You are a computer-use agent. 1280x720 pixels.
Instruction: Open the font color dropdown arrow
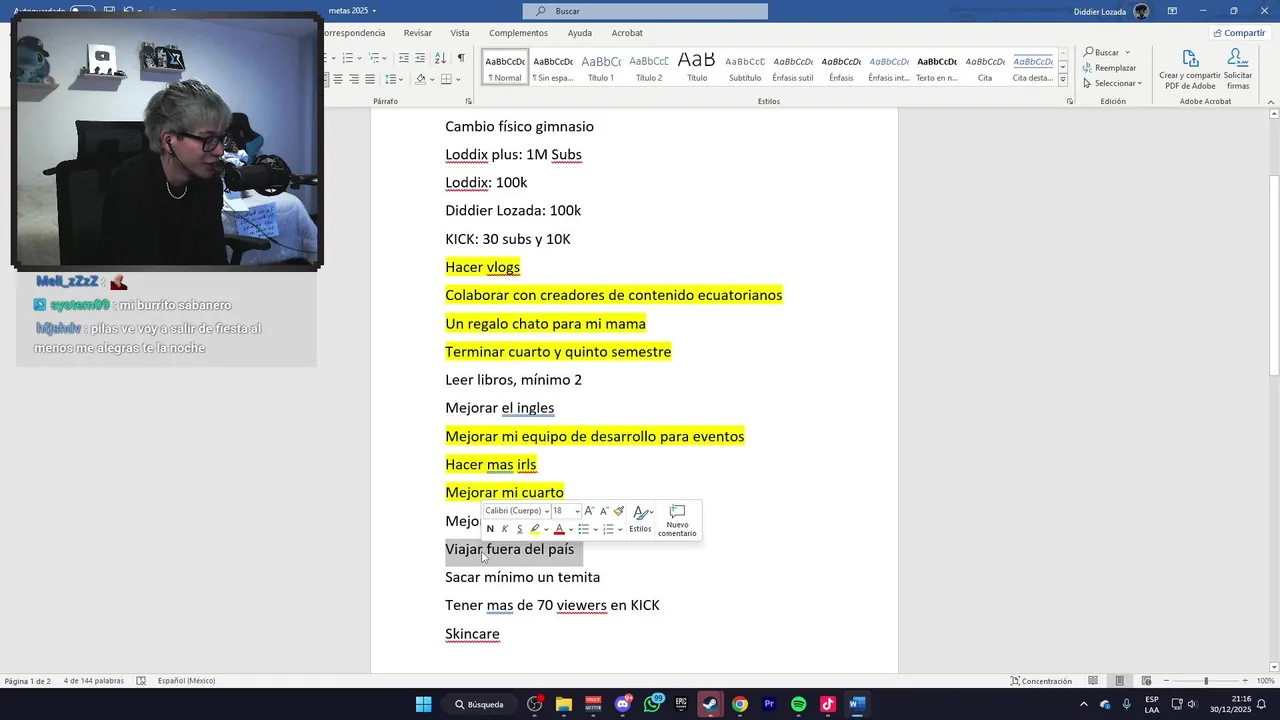click(570, 530)
